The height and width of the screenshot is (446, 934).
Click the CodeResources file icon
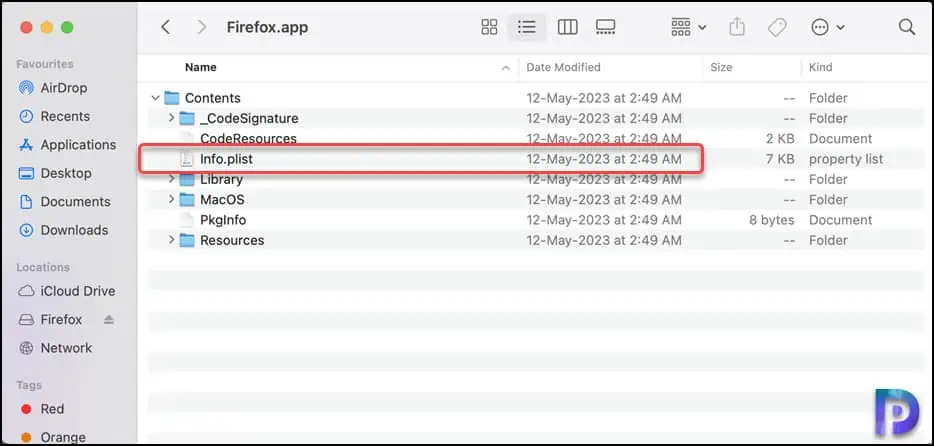(187, 139)
